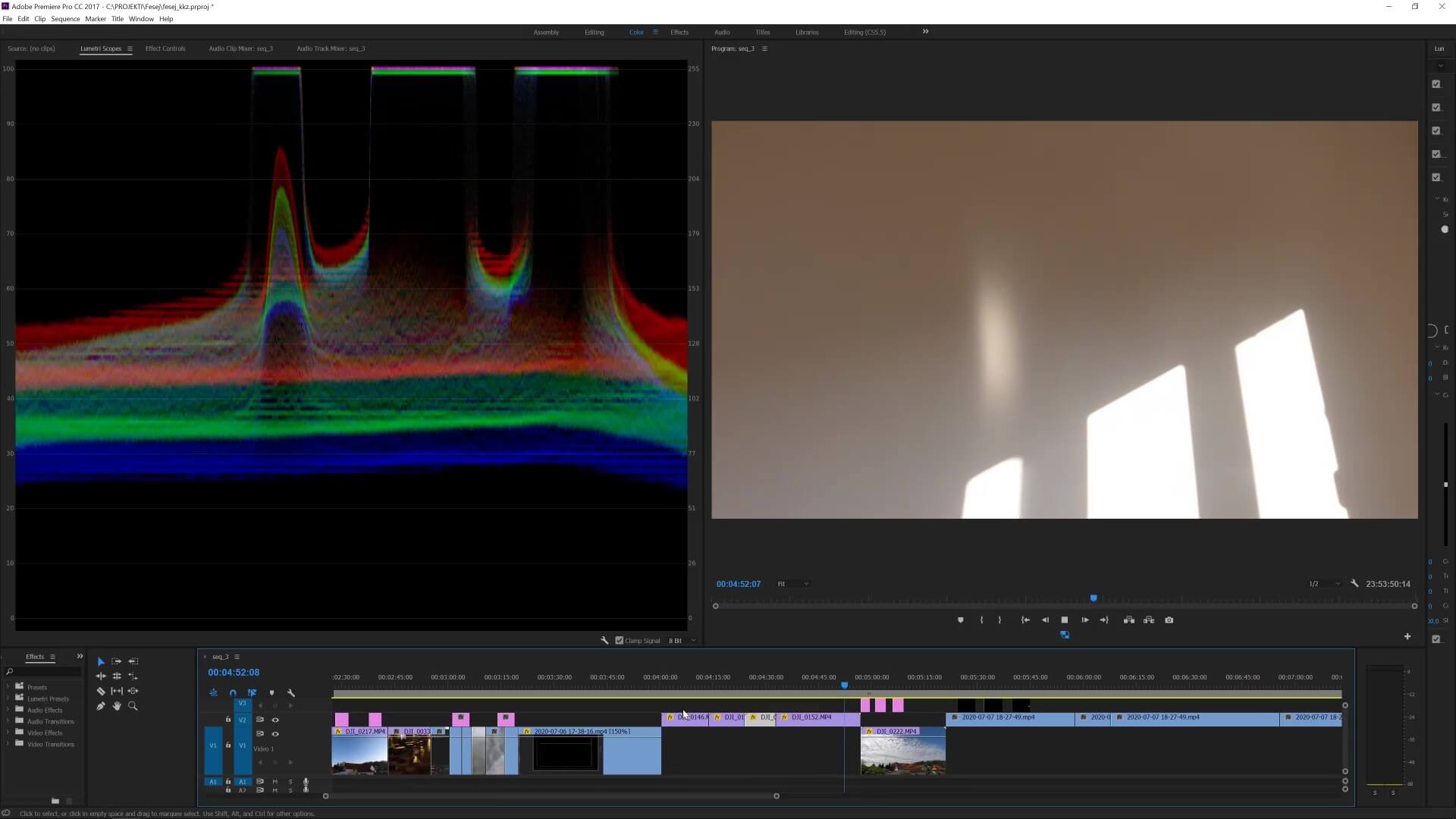This screenshot has height=819, width=1456.
Task: Toggle V2 track output eye
Action: tap(275, 720)
